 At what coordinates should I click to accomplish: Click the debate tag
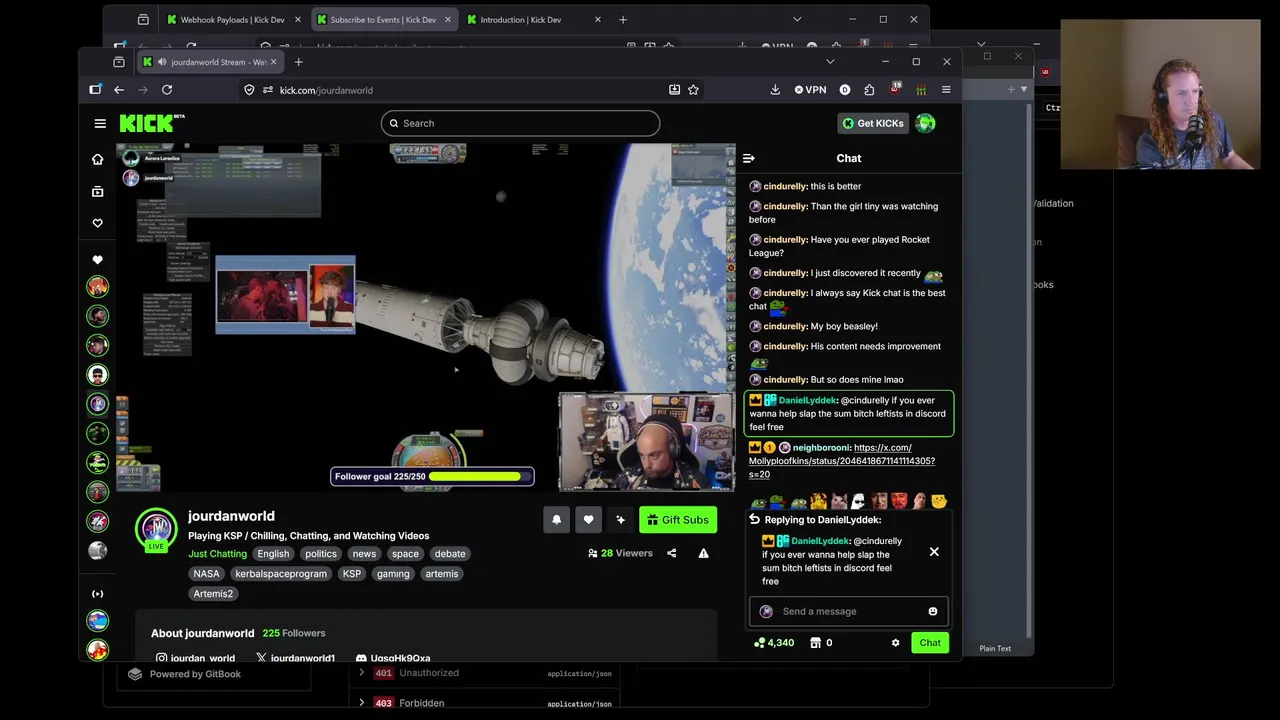pyautogui.click(x=450, y=554)
